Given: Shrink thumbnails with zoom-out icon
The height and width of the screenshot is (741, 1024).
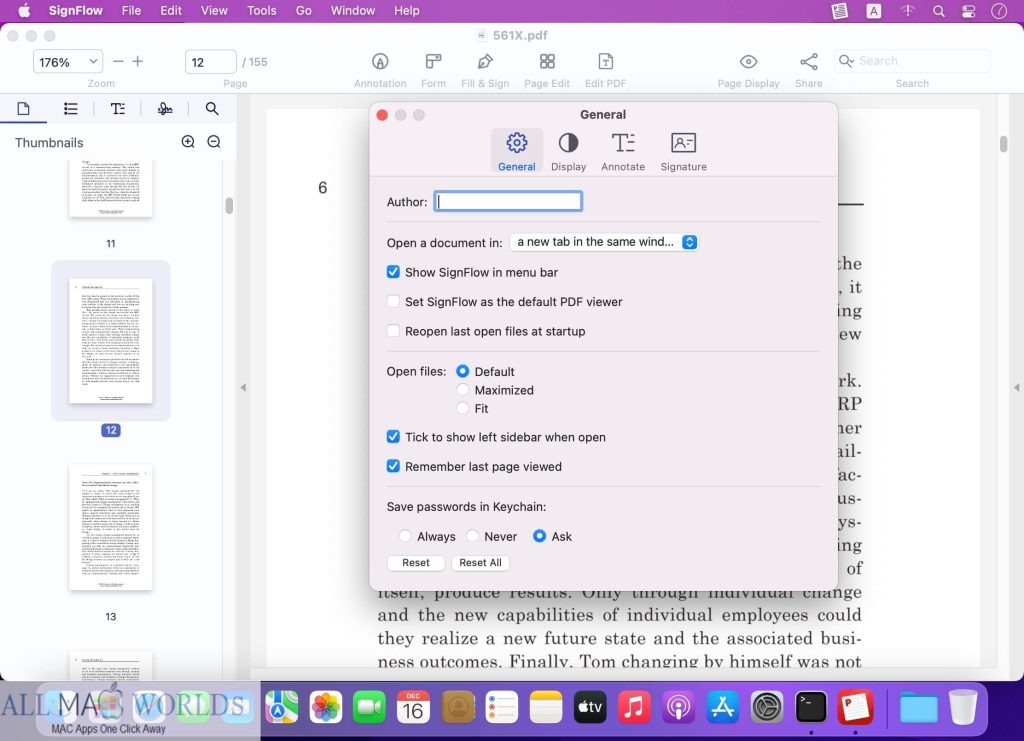Looking at the screenshot, I should (214, 142).
